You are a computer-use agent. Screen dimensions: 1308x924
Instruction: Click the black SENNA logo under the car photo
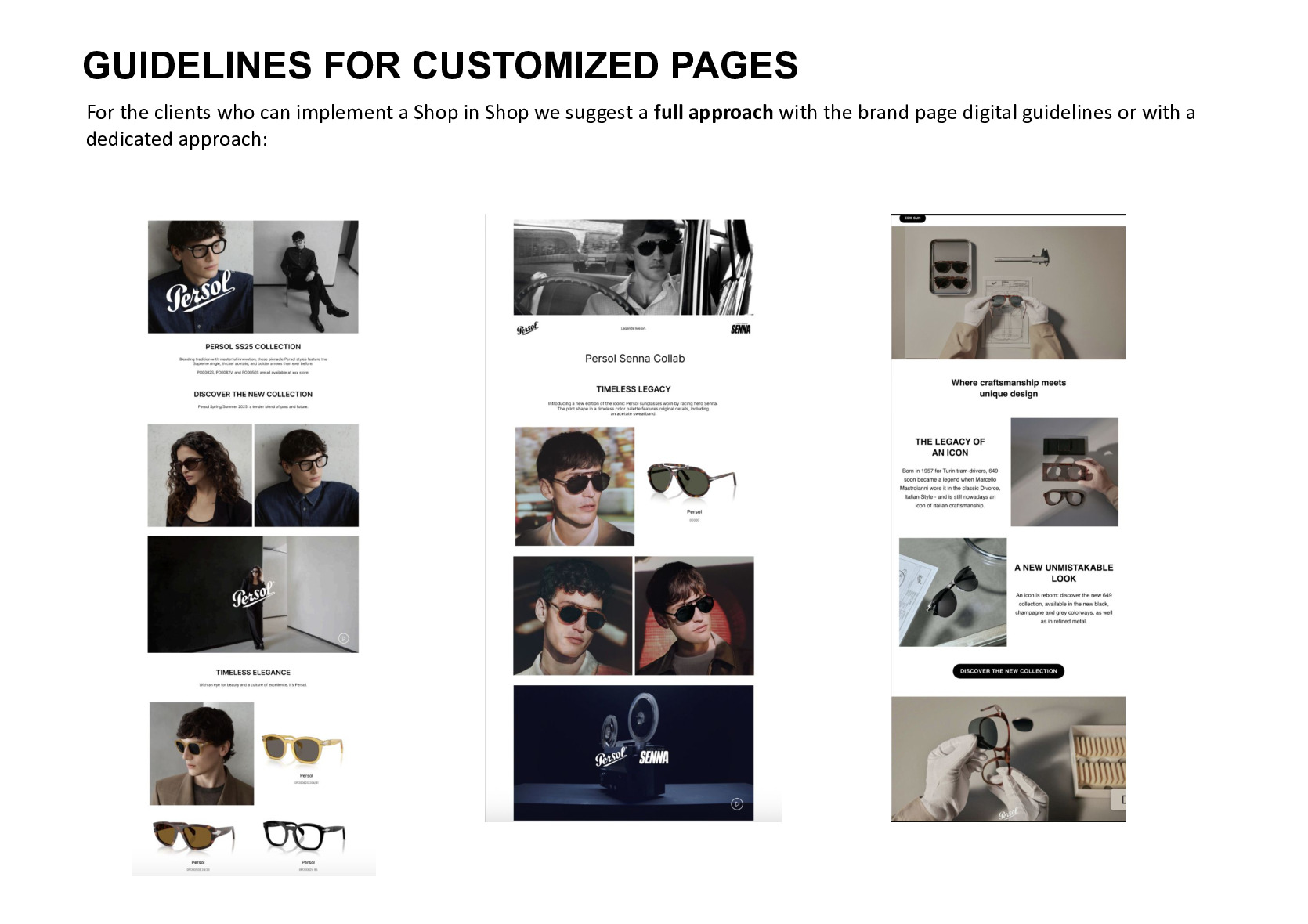(x=740, y=329)
